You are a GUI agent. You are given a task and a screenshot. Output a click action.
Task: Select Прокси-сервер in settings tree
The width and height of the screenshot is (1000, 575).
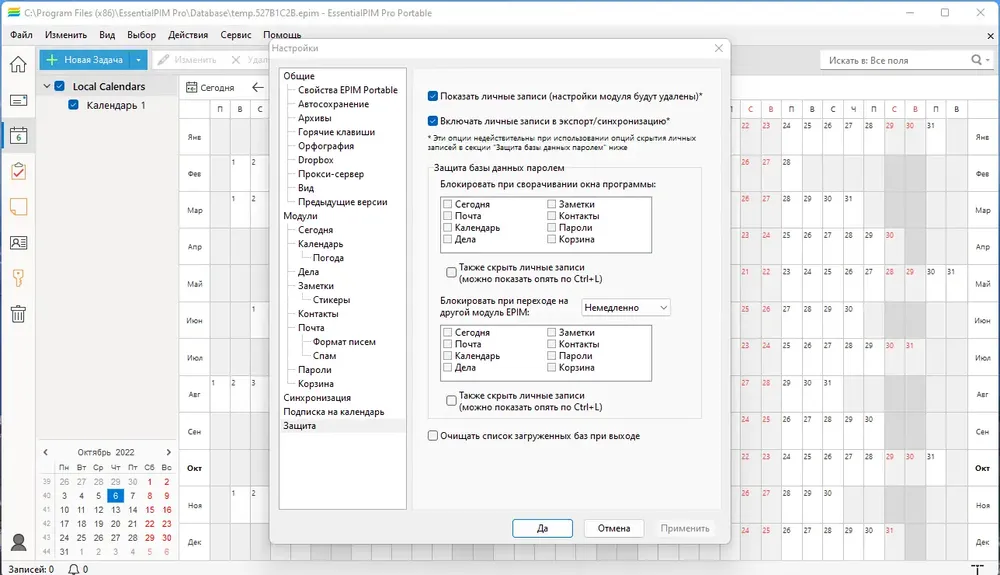pyautogui.click(x=330, y=174)
